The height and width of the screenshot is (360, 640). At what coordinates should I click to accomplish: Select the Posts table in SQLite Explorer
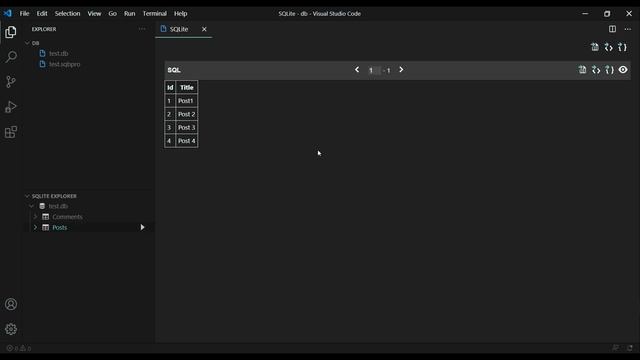pyautogui.click(x=60, y=227)
